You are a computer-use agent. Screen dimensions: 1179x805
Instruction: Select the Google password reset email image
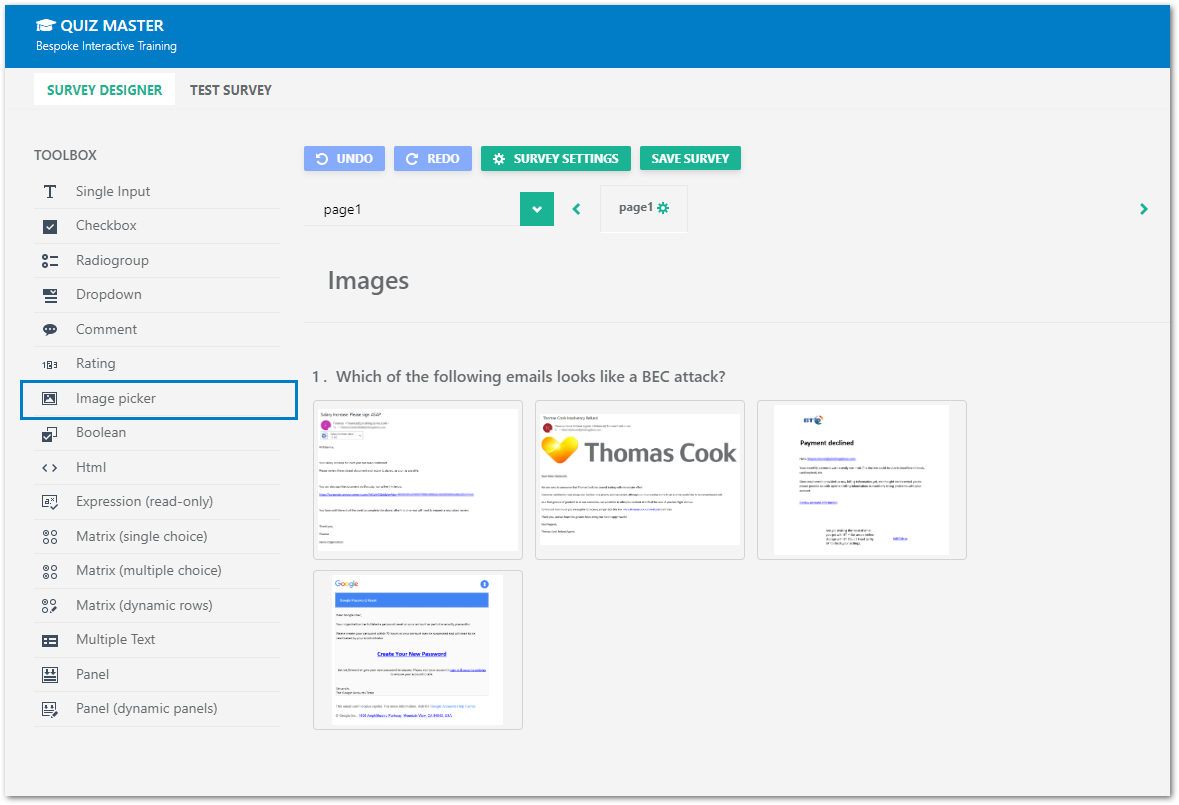click(x=418, y=650)
